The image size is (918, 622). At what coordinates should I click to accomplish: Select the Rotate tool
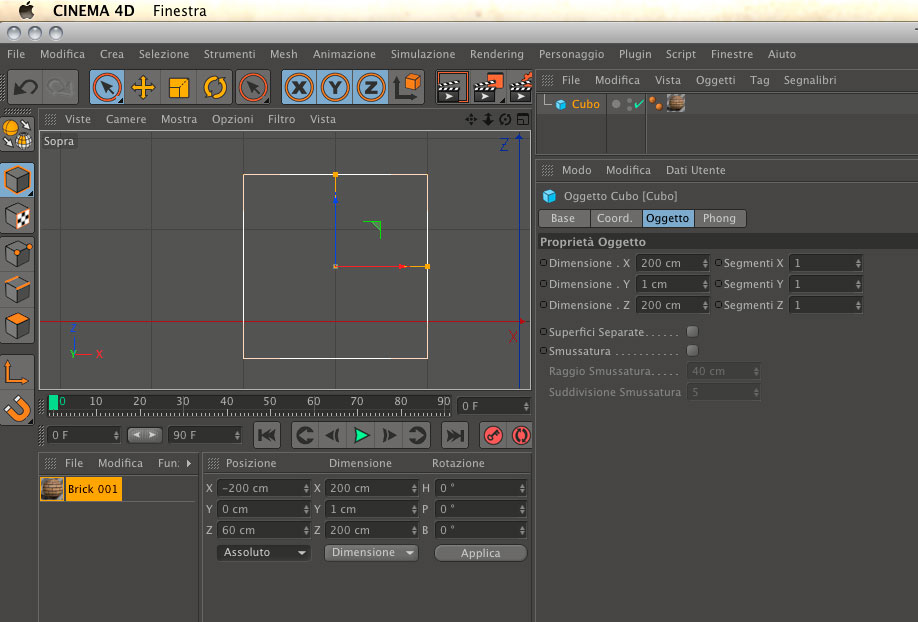(x=215, y=88)
